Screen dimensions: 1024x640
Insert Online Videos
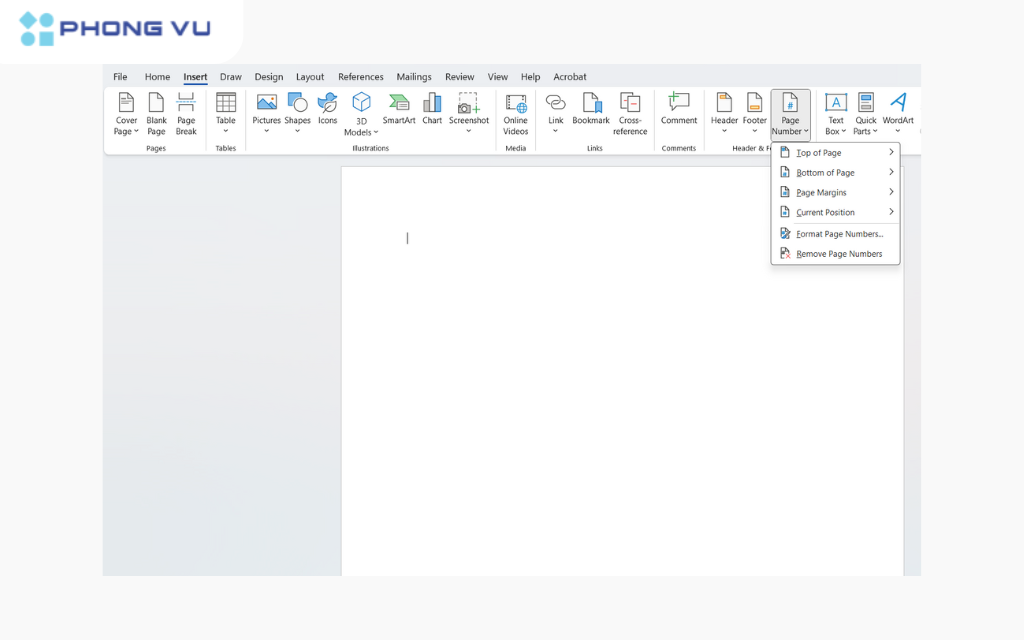click(x=515, y=112)
